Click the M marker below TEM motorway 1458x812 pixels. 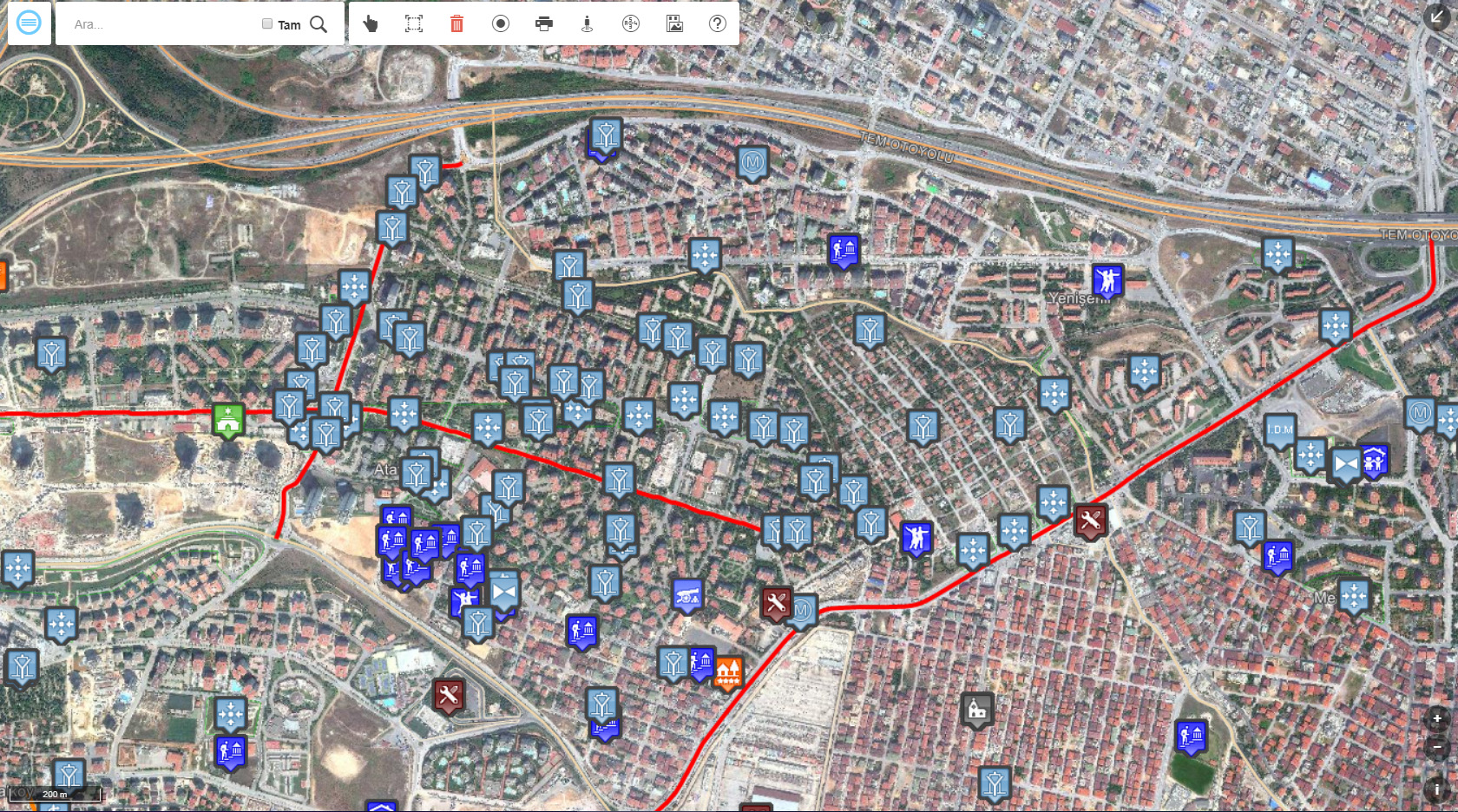point(752,163)
